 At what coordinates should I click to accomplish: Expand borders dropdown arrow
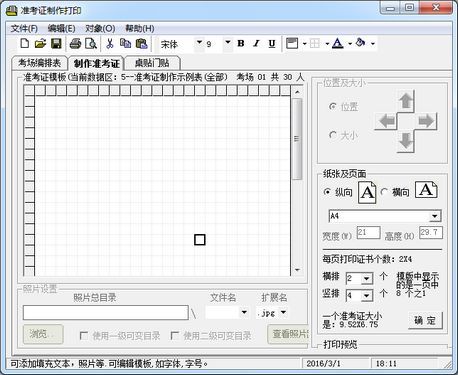pos(327,44)
